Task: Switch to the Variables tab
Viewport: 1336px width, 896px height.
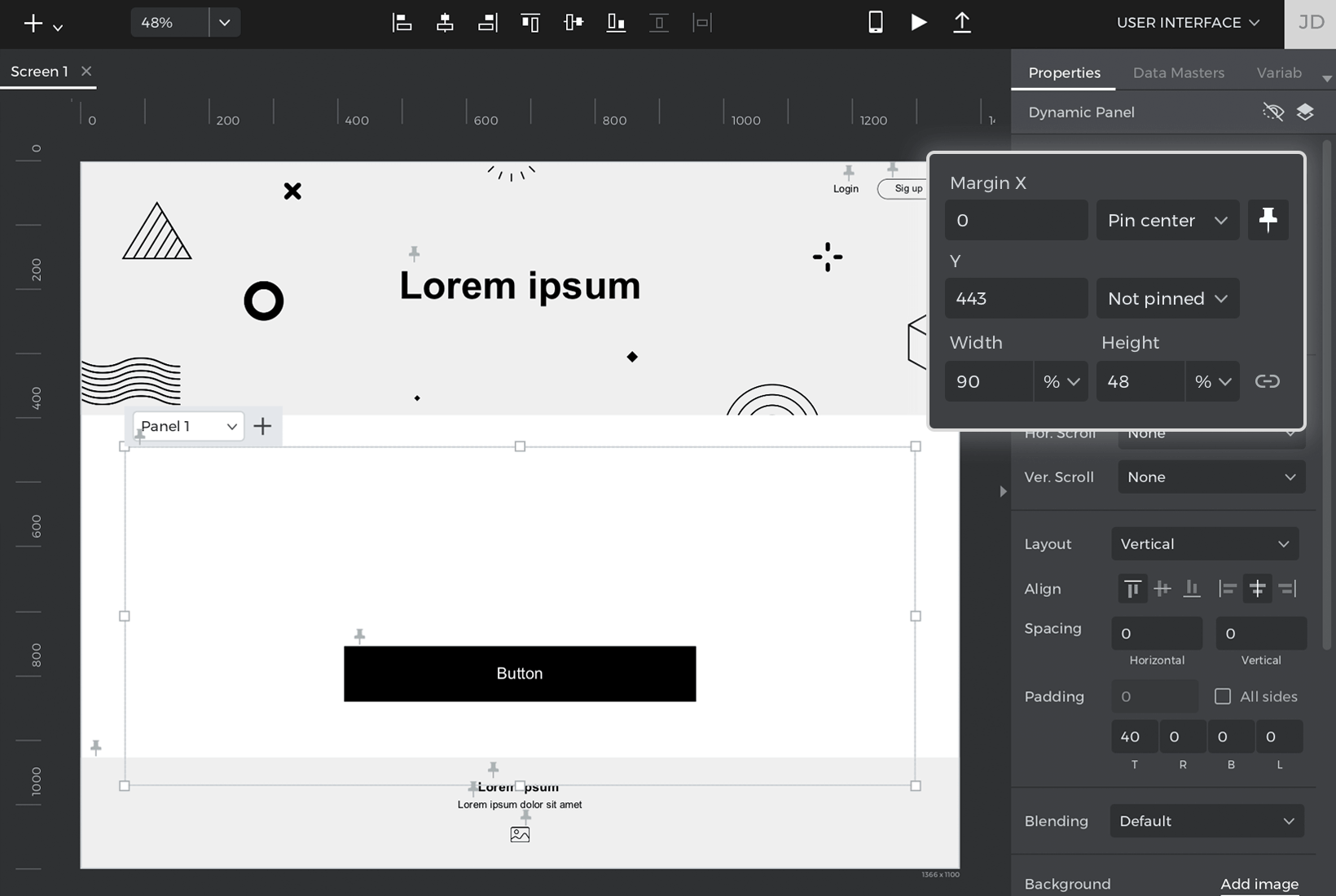Action: point(1279,72)
